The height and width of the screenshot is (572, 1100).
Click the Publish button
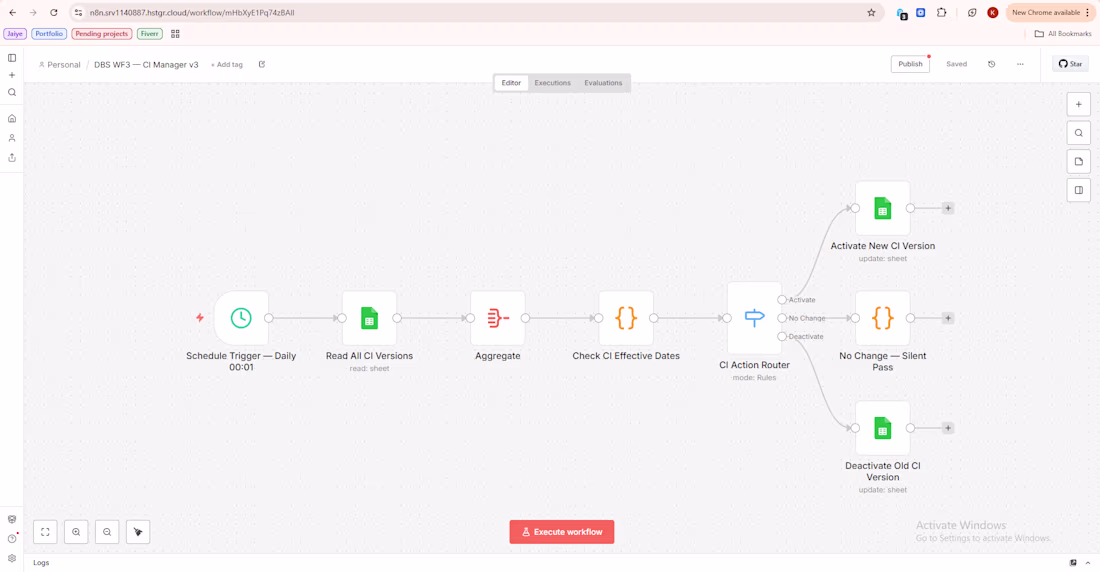point(911,64)
